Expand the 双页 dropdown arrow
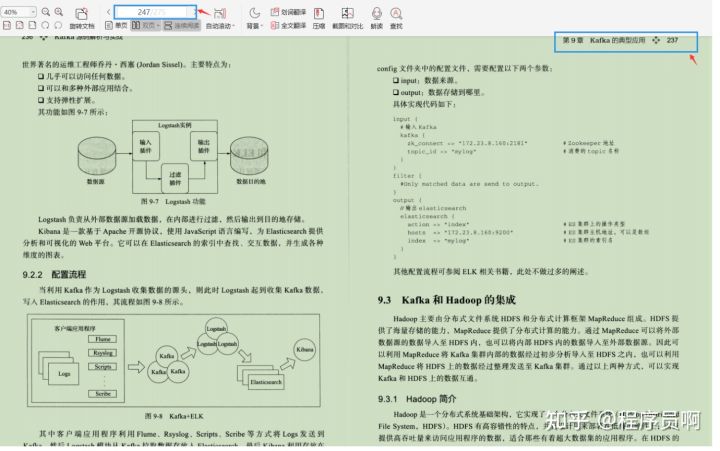The height and width of the screenshot is (451, 720). 158,26
